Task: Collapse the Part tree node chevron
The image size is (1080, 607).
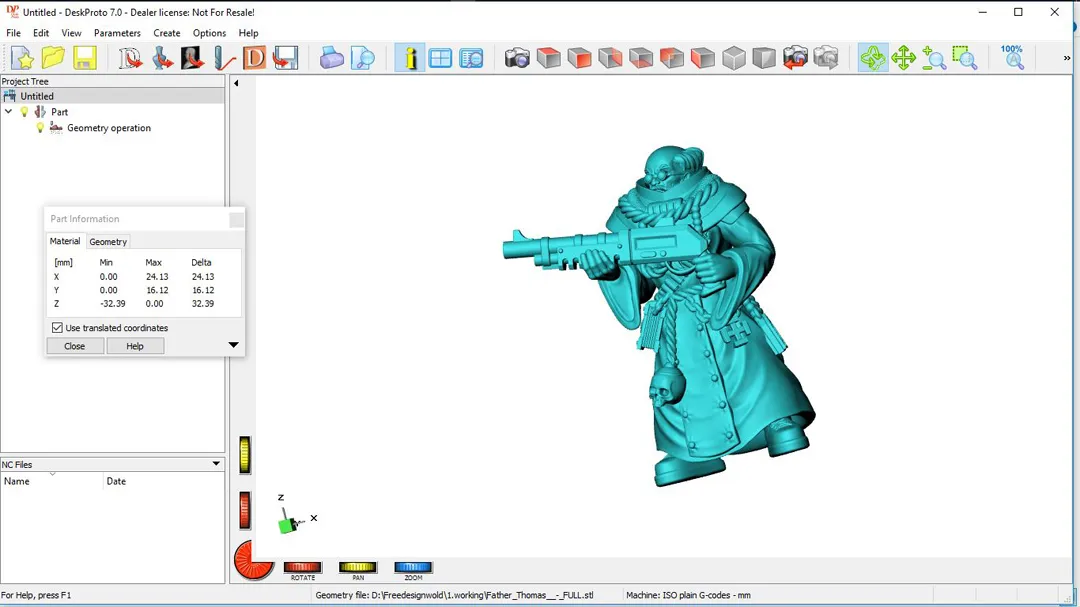Action: (8, 112)
